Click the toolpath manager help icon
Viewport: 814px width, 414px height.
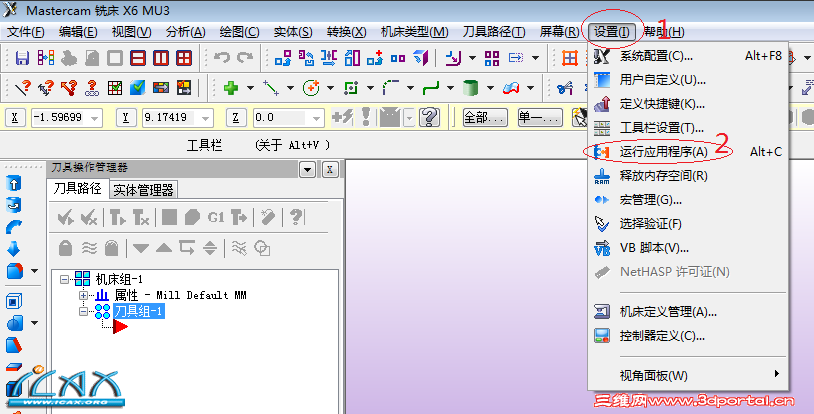click(296, 217)
